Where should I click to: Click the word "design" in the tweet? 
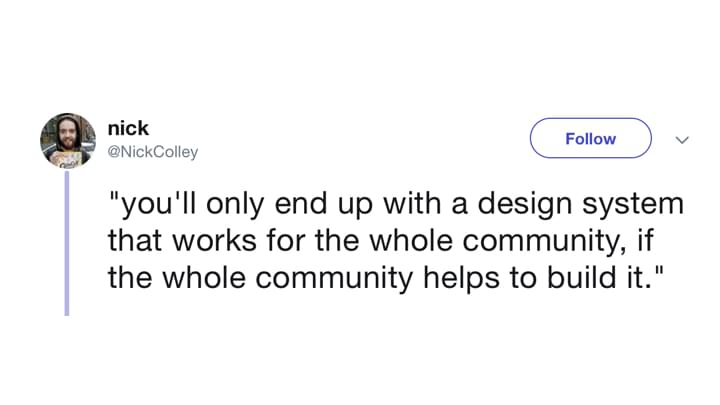[x=525, y=204]
